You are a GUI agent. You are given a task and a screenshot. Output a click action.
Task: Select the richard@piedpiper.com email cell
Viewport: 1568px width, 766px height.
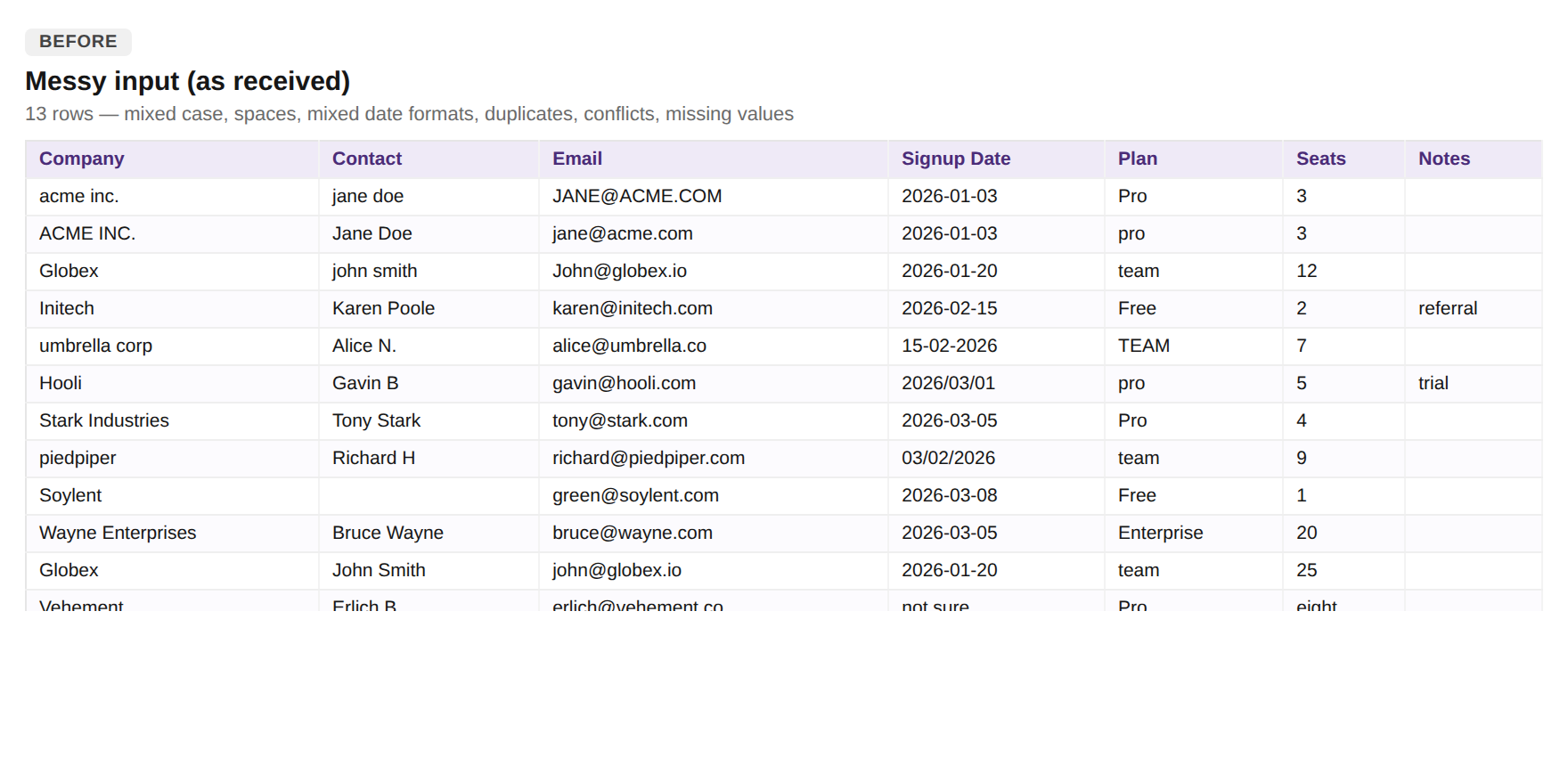pyautogui.click(x=714, y=459)
